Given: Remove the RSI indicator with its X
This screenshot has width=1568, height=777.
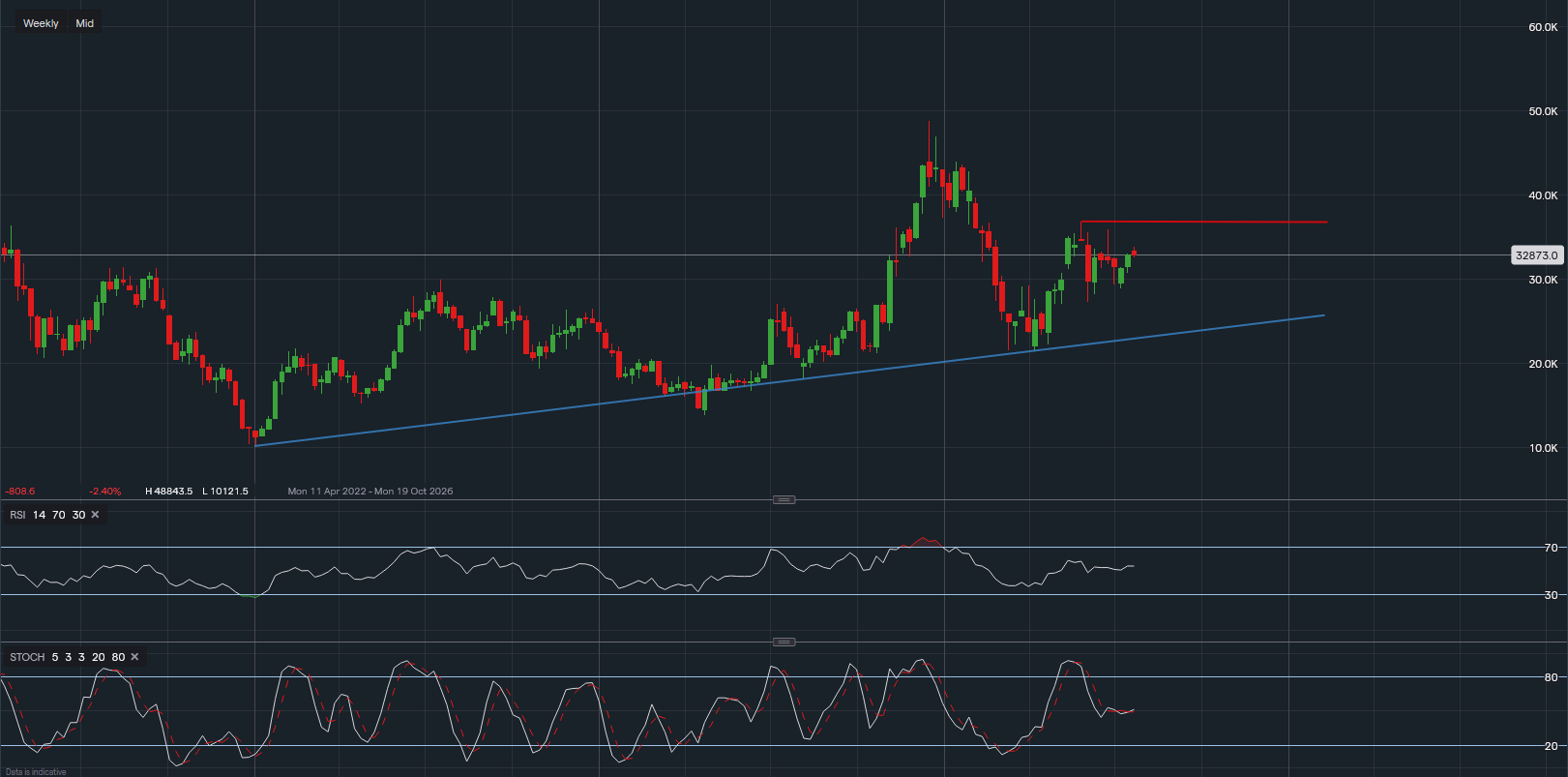Looking at the screenshot, I should tap(95, 515).
